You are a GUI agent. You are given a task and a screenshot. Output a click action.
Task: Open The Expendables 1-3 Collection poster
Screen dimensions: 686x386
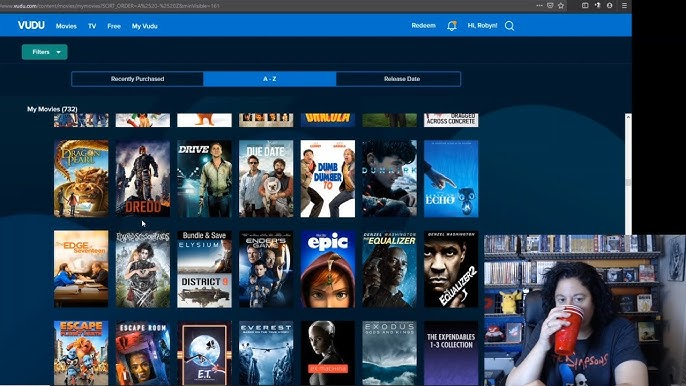point(451,353)
